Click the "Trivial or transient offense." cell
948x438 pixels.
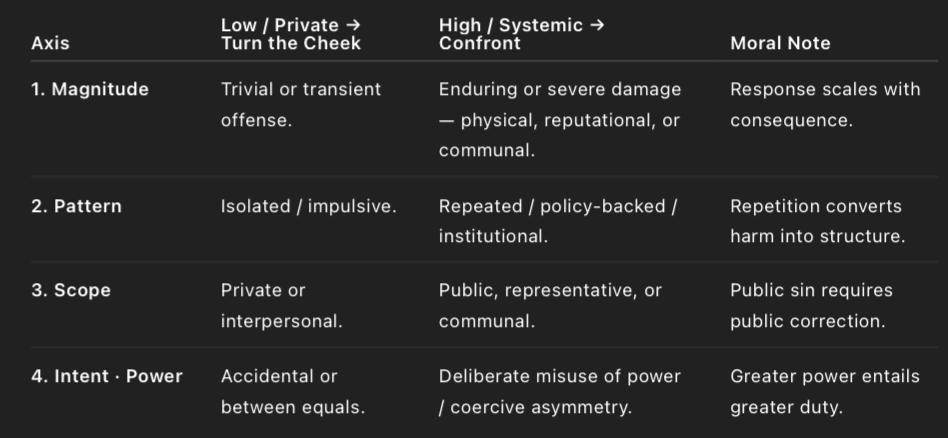pyautogui.click(x=300, y=104)
